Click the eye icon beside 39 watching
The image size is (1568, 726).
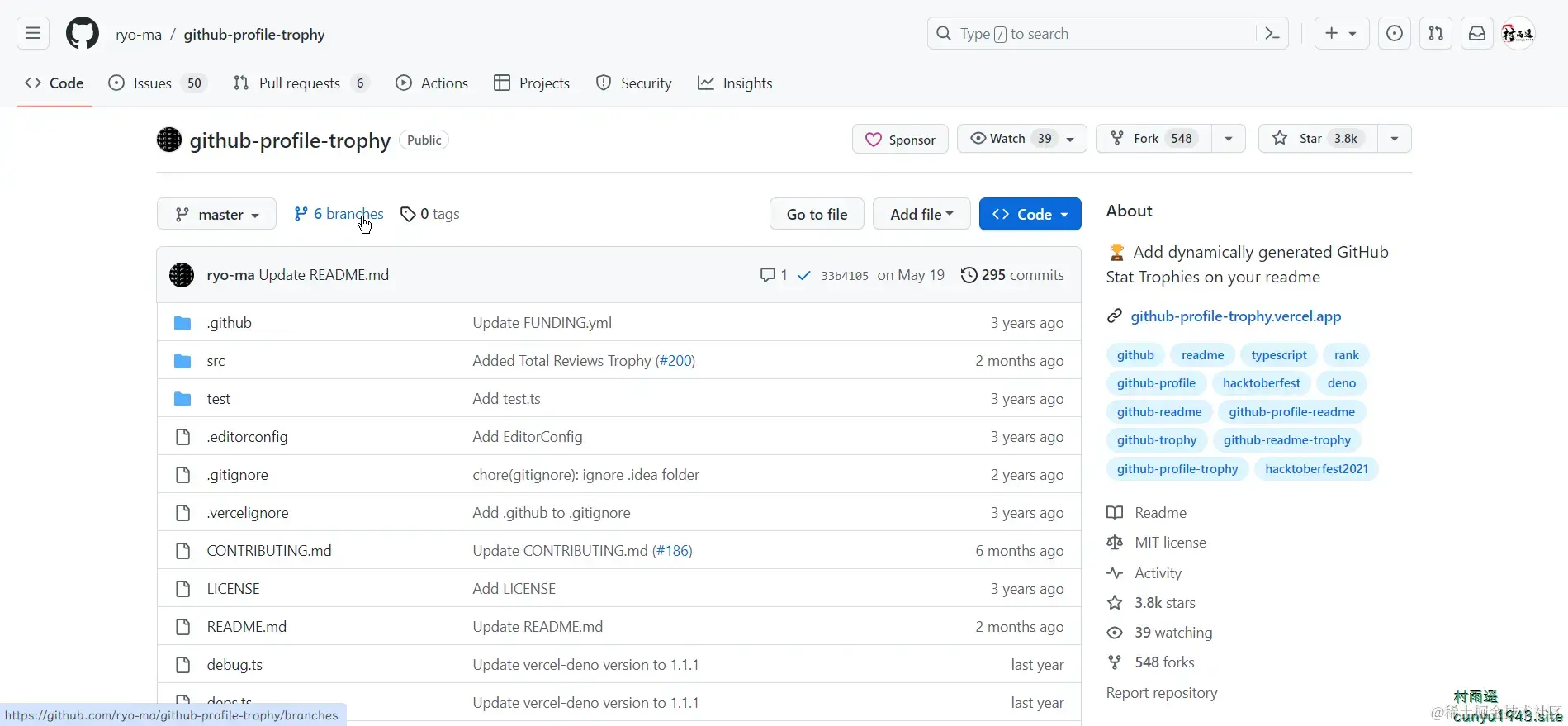[x=1115, y=633]
